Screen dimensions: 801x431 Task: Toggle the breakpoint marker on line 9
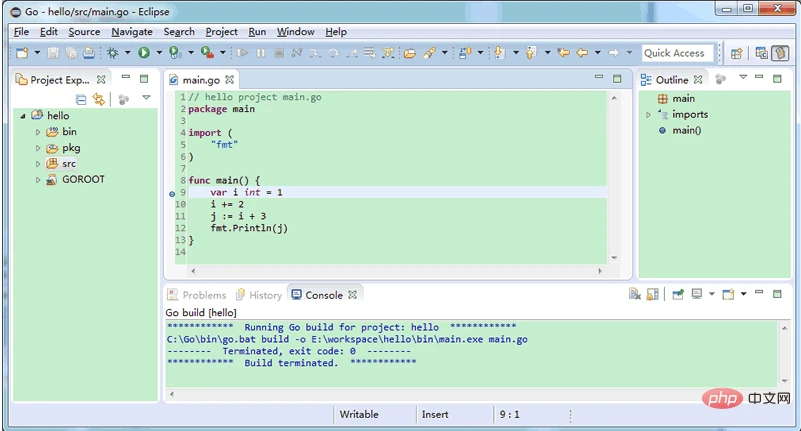[172, 194]
